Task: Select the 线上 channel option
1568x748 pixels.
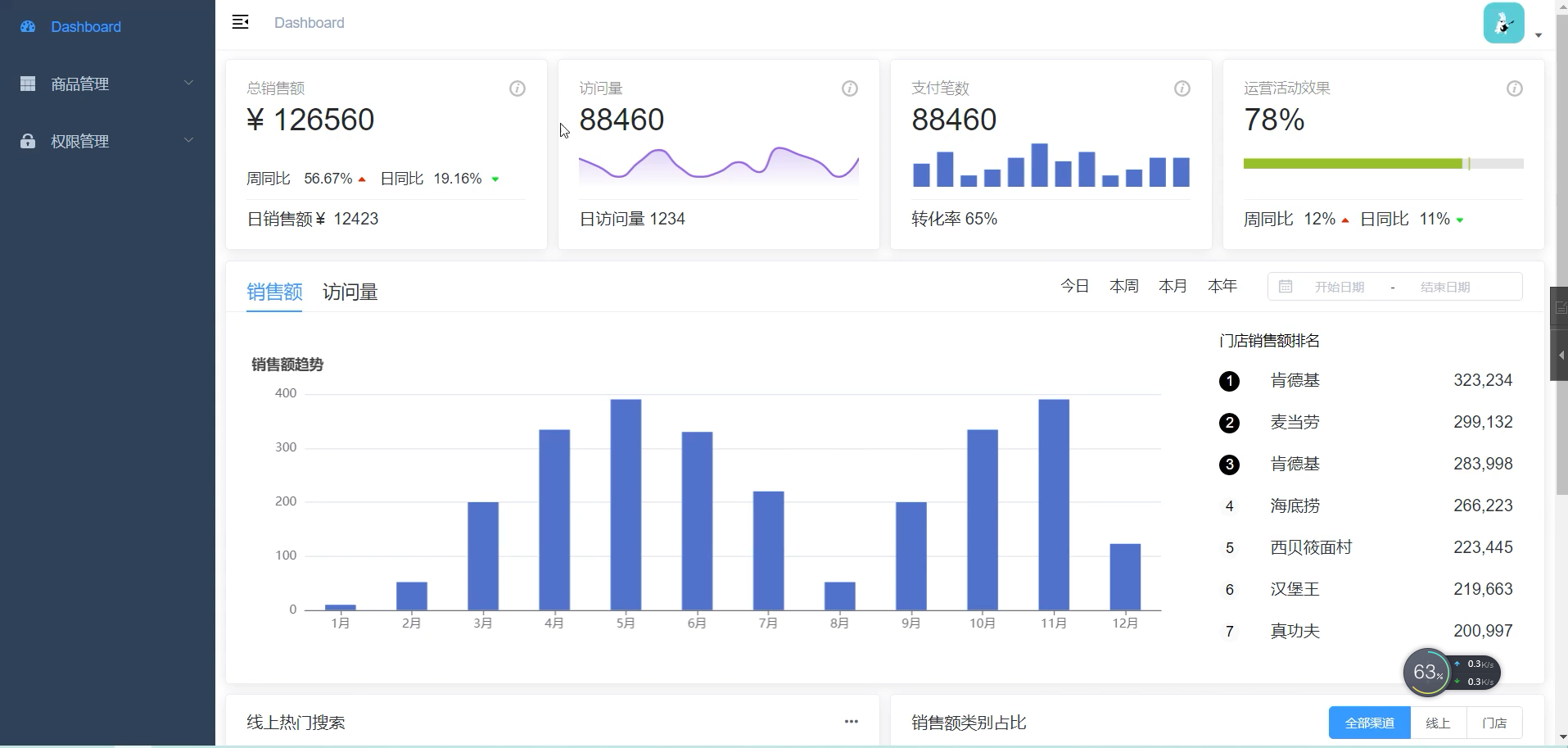Action: point(1438,723)
